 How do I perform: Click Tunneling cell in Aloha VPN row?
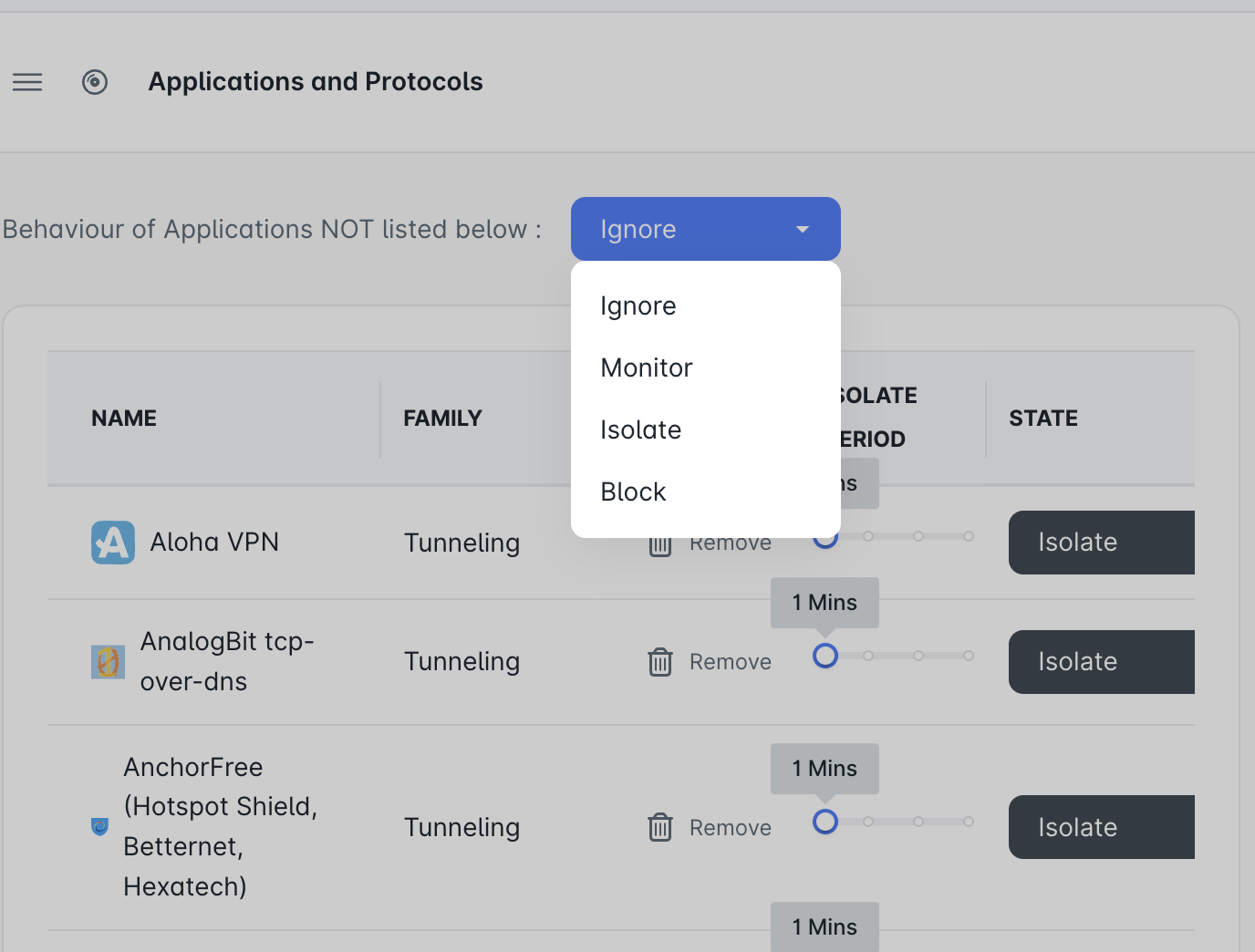[462, 543]
